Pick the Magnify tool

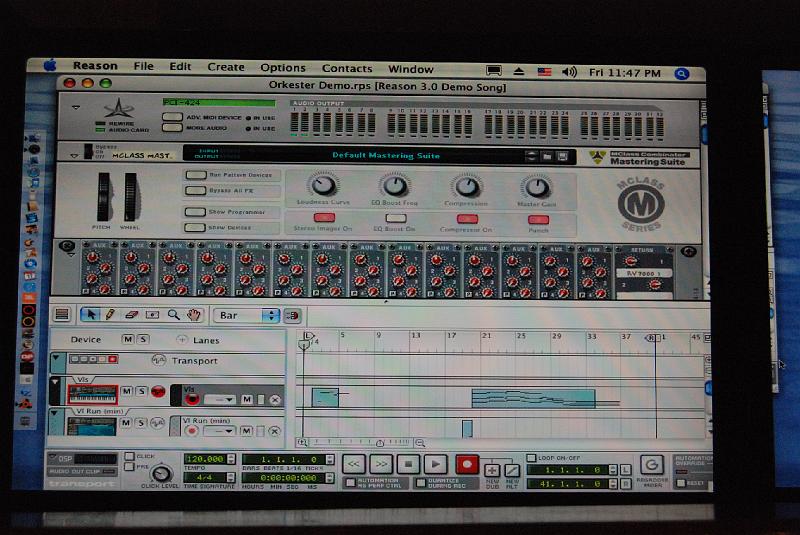tap(174, 315)
